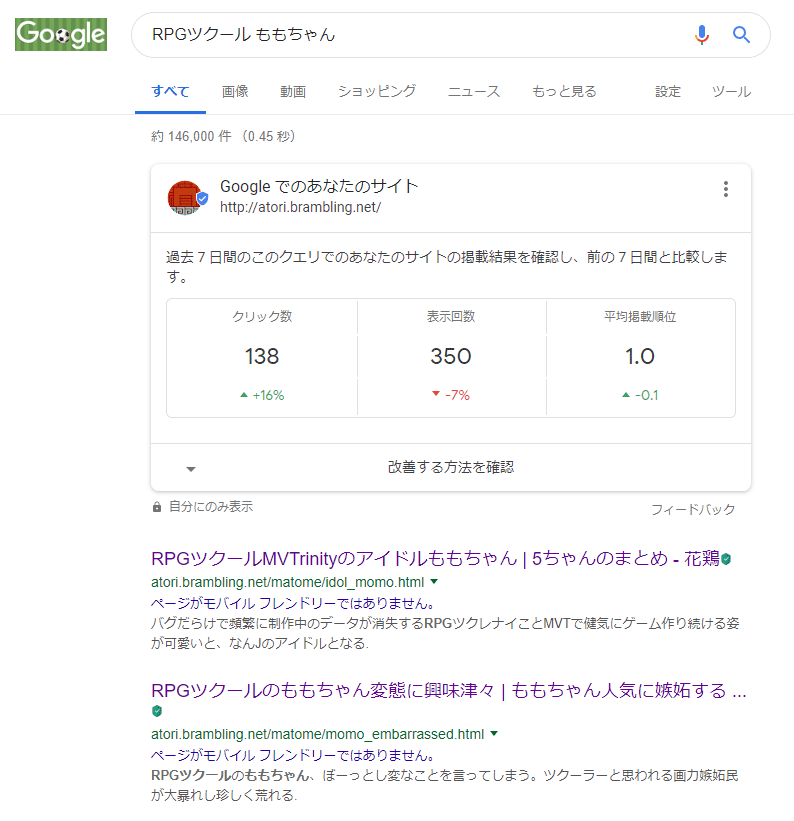The height and width of the screenshot is (821, 794).
Task: Click the 表示回数 value 350
Action: [x=451, y=357]
